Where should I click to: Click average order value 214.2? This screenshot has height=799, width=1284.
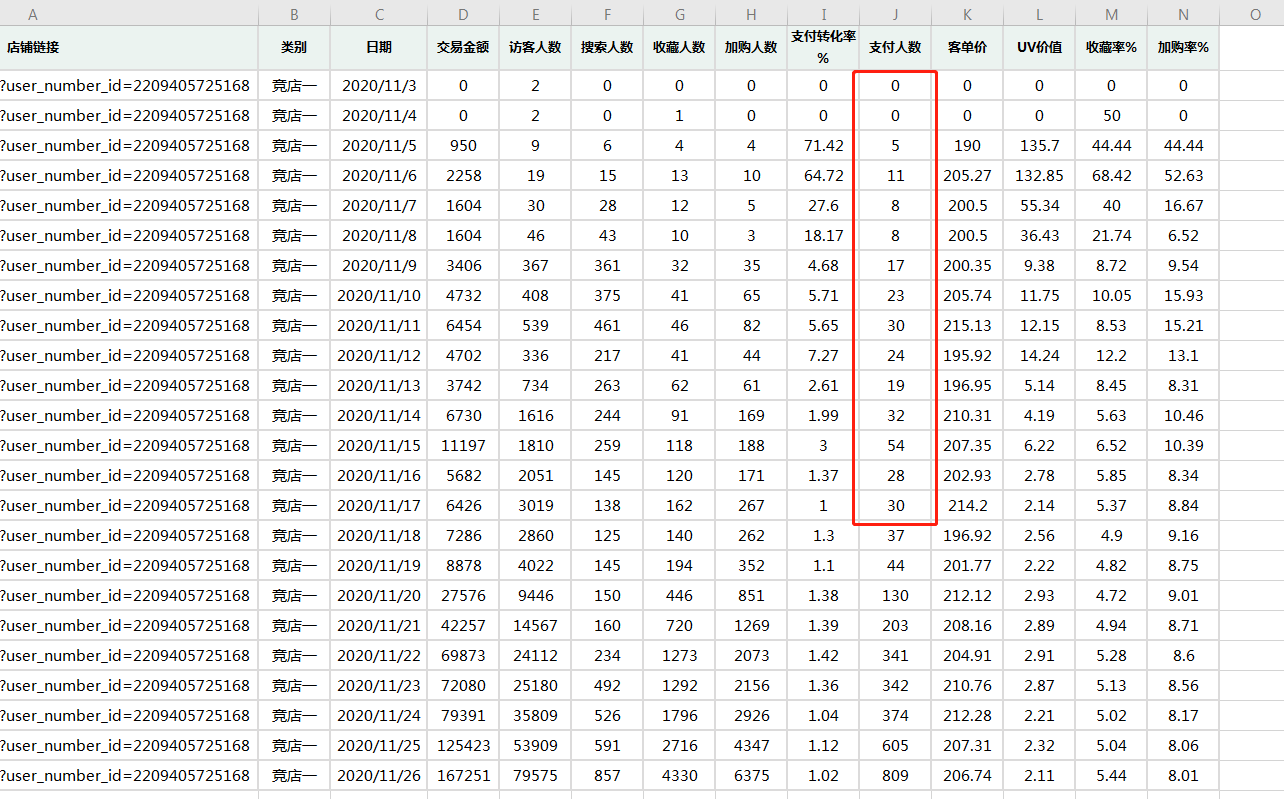point(967,506)
